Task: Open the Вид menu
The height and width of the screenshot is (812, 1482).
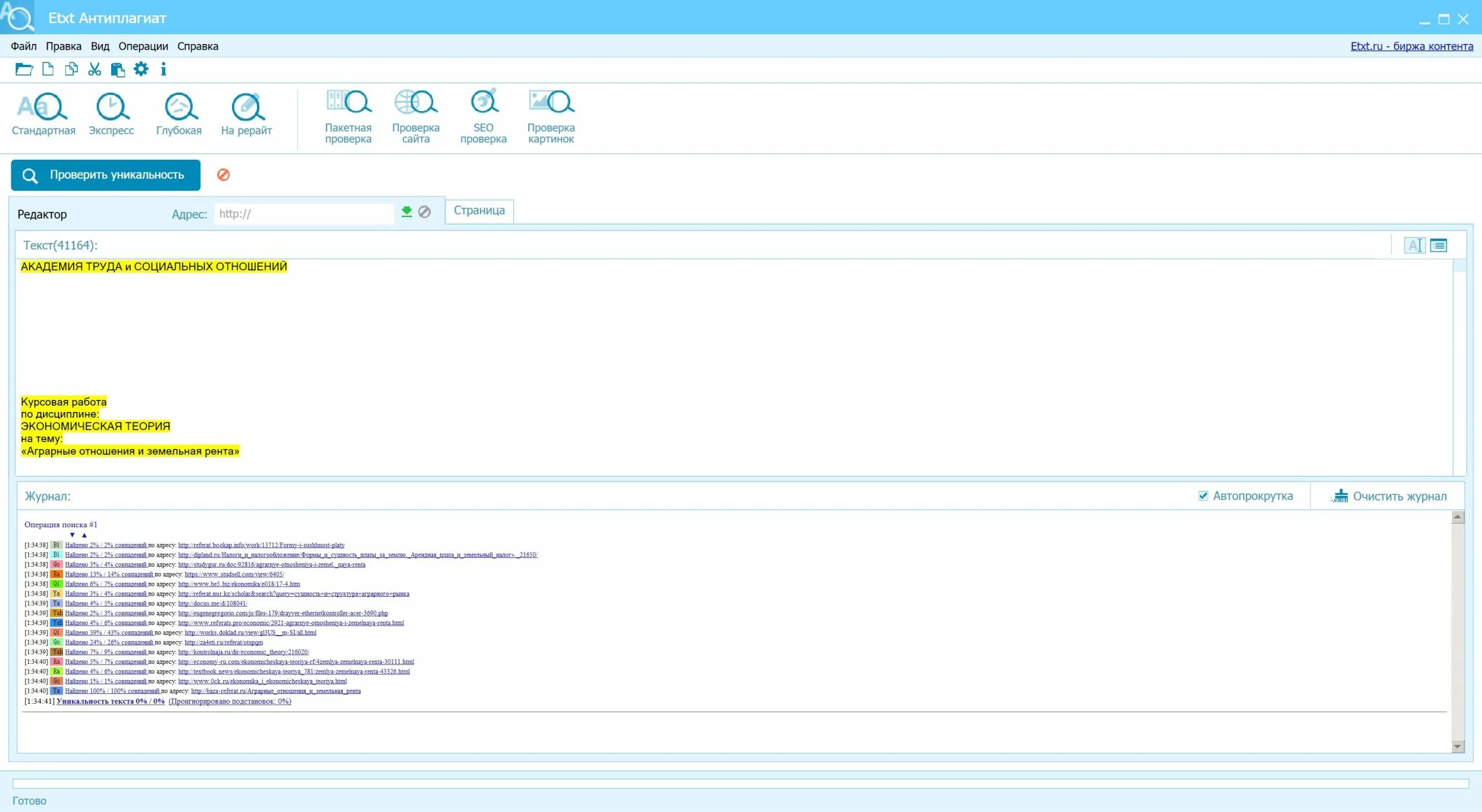Action: pyautogui.click(x=100, y=46)
